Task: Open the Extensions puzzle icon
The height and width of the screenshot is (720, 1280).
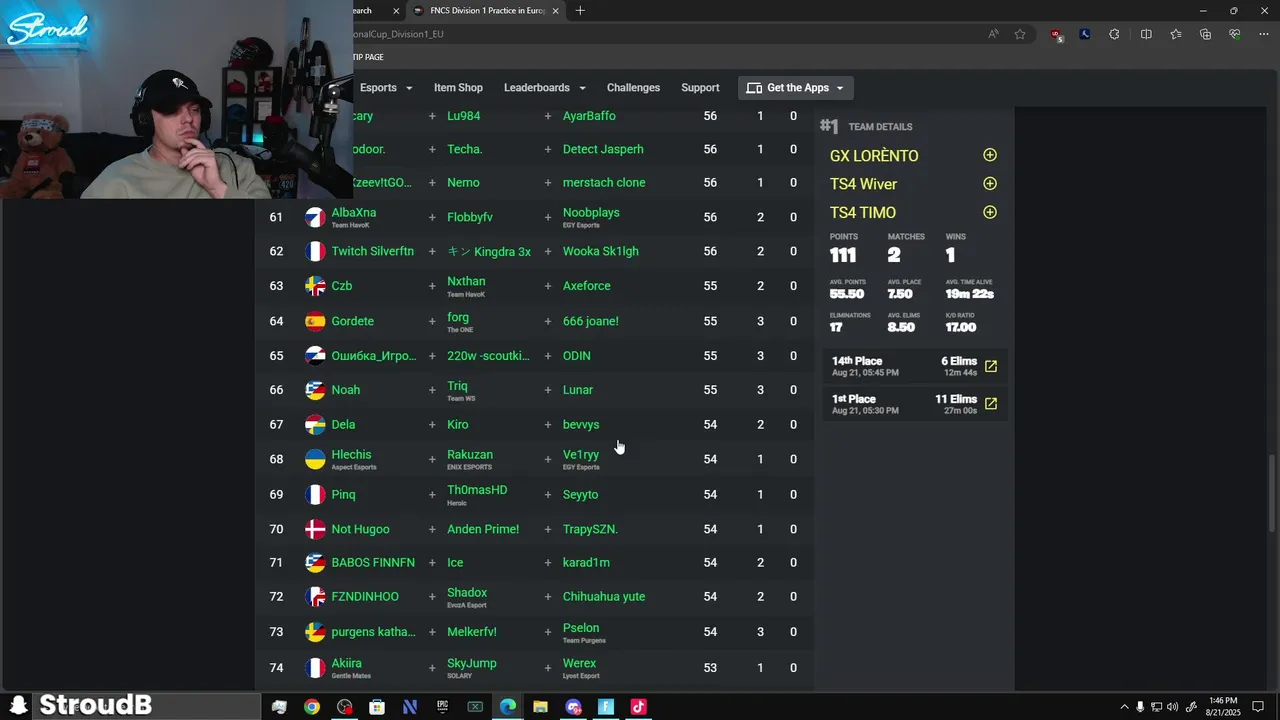Action: pos(1114,34)
